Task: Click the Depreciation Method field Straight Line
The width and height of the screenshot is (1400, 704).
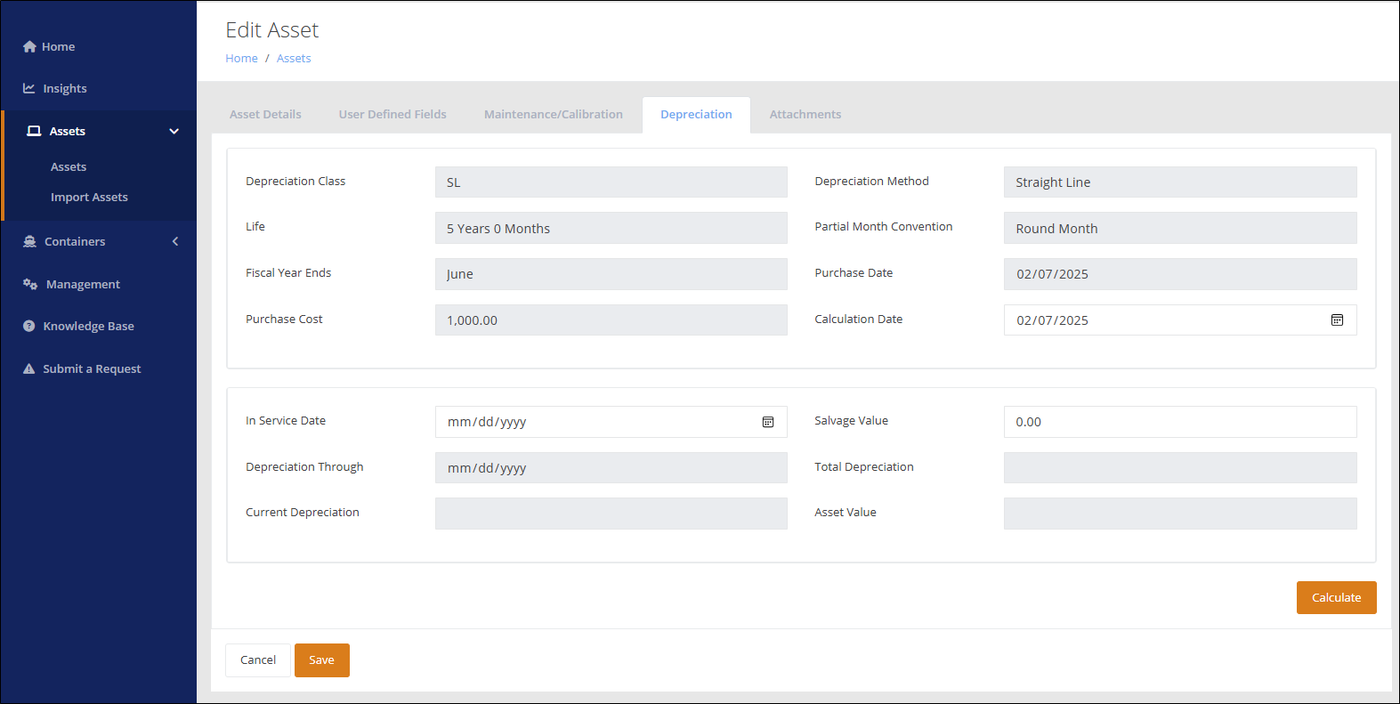Action: [1180, 182]
